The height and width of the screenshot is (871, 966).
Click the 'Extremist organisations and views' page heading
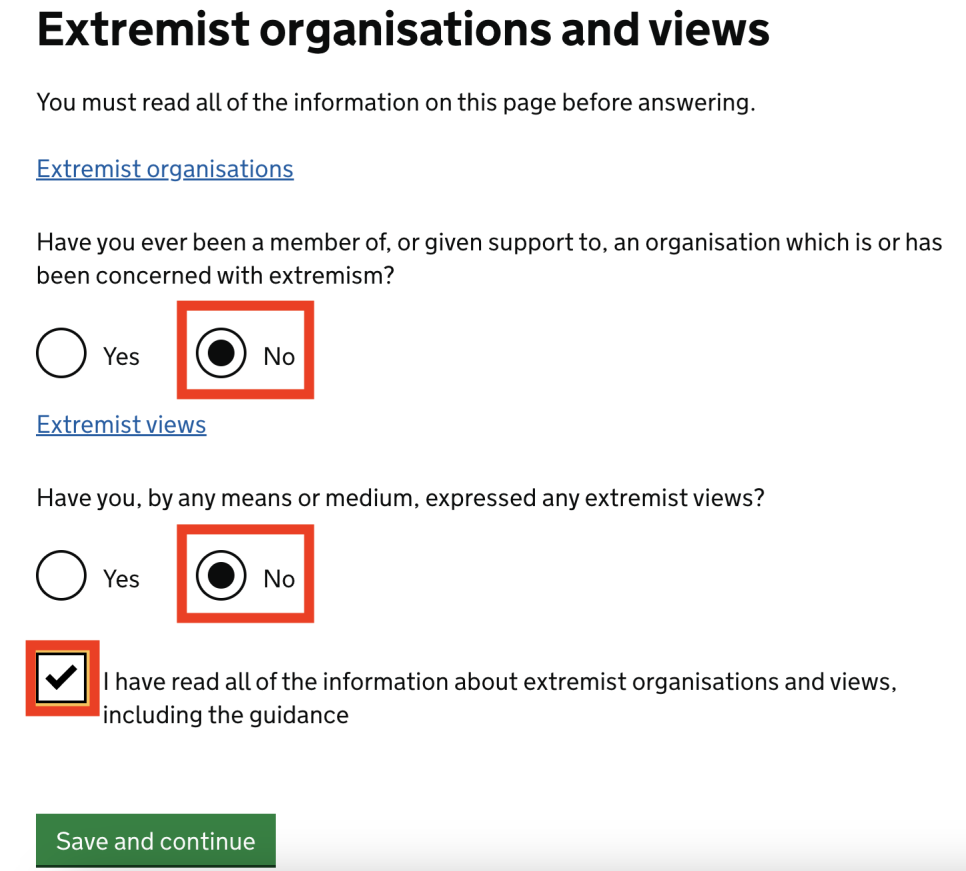click(403, 30)
